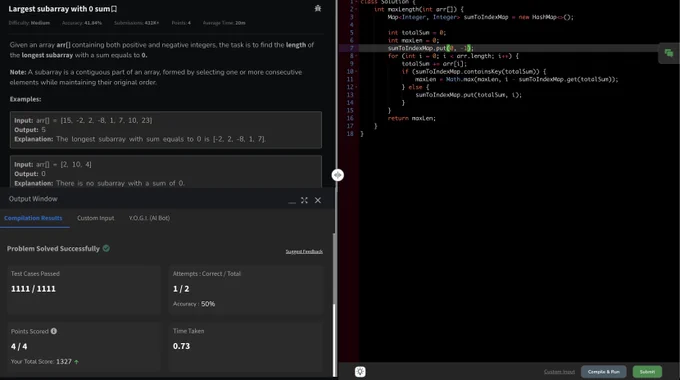Screen dimensions: 680x380
Task: Collapse the for-loop fold at line 8
Action: coord(356,56)
